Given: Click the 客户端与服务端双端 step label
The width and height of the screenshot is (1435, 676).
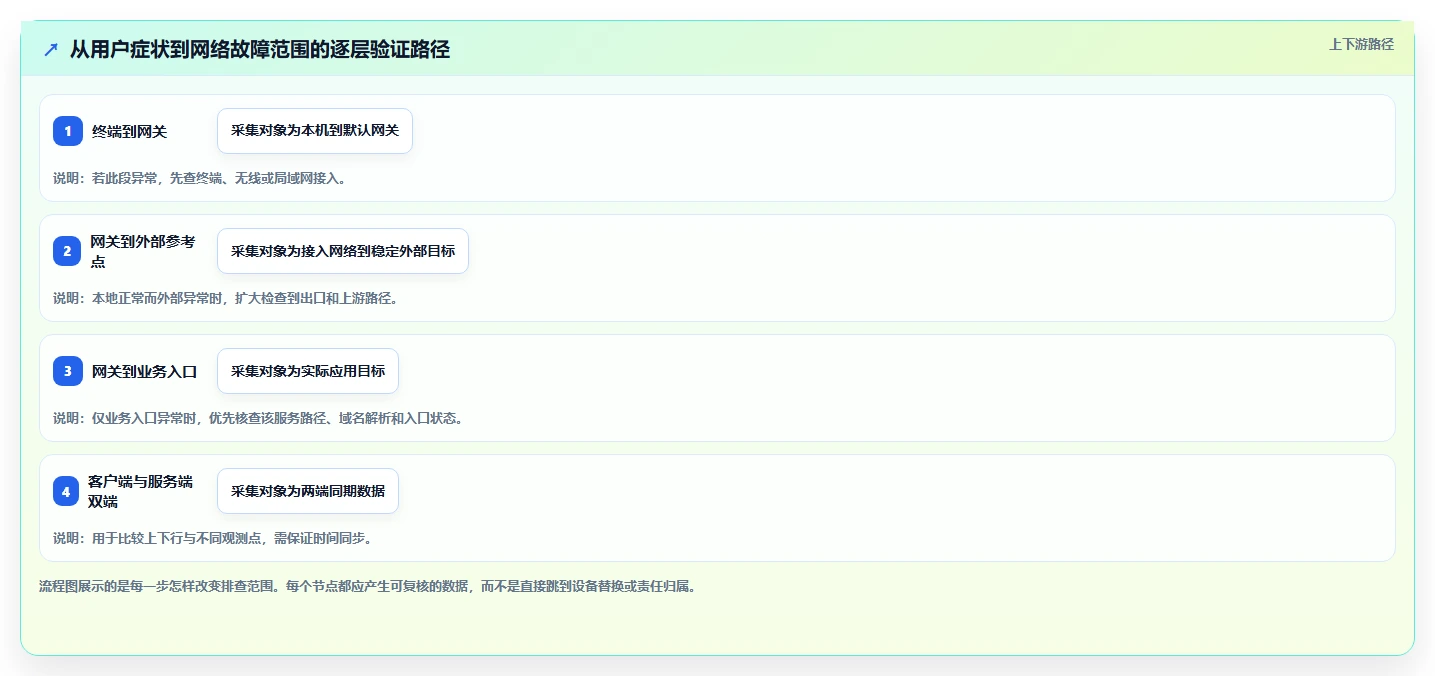Looking at the screenshot, I should click(140, 491).
